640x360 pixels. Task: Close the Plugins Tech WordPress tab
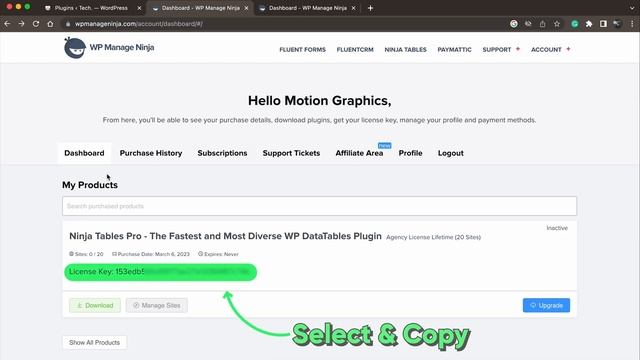tap(139, 8)
